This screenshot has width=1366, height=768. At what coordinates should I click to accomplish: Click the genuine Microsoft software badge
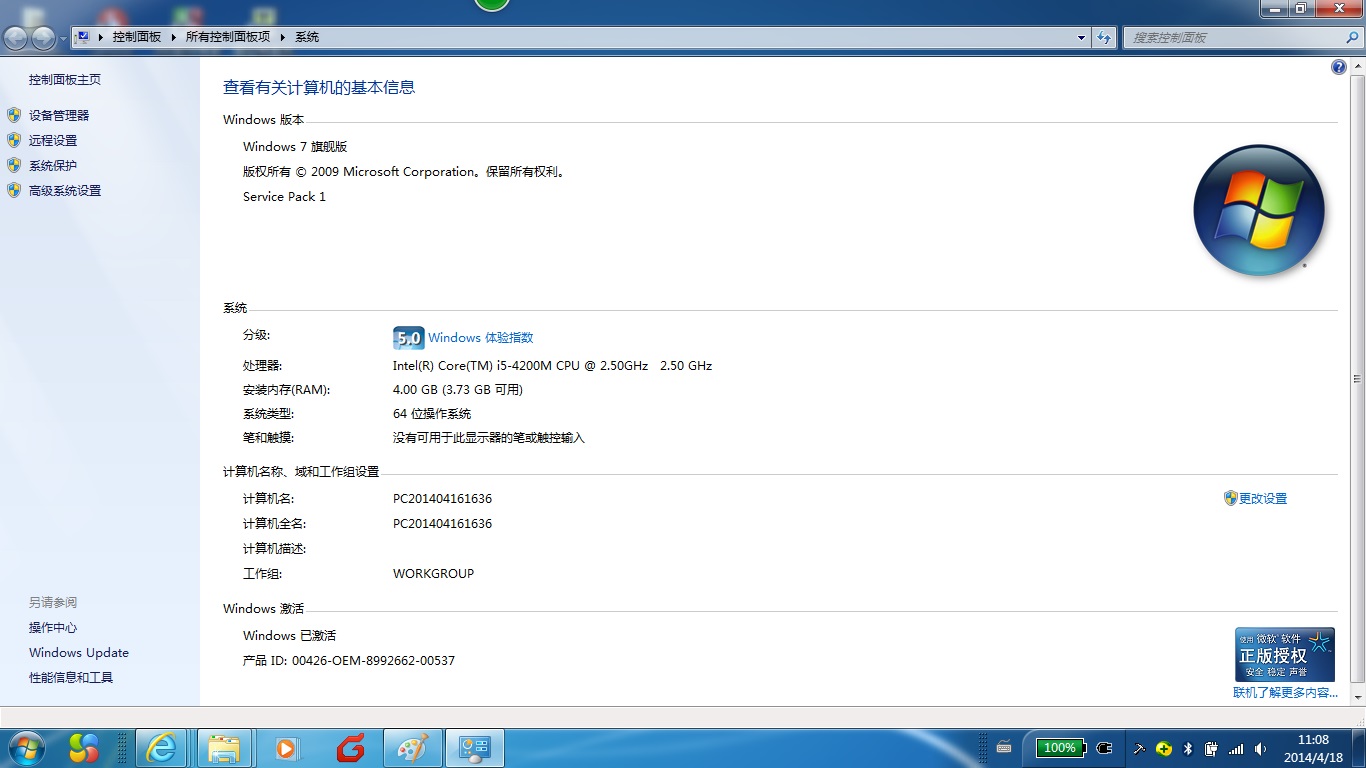pos(1285,655)
